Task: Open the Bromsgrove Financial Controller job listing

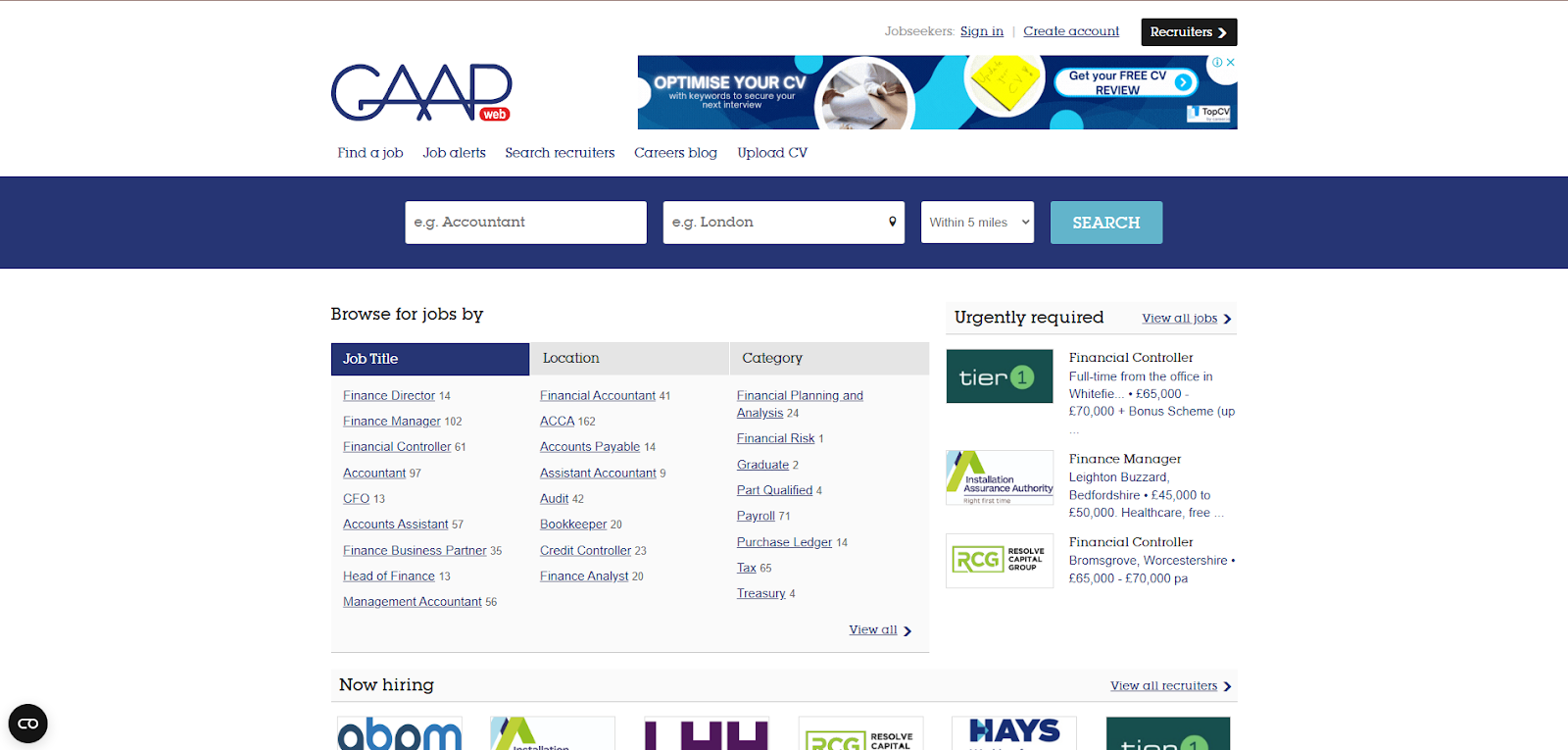Action: (1131, 542)
